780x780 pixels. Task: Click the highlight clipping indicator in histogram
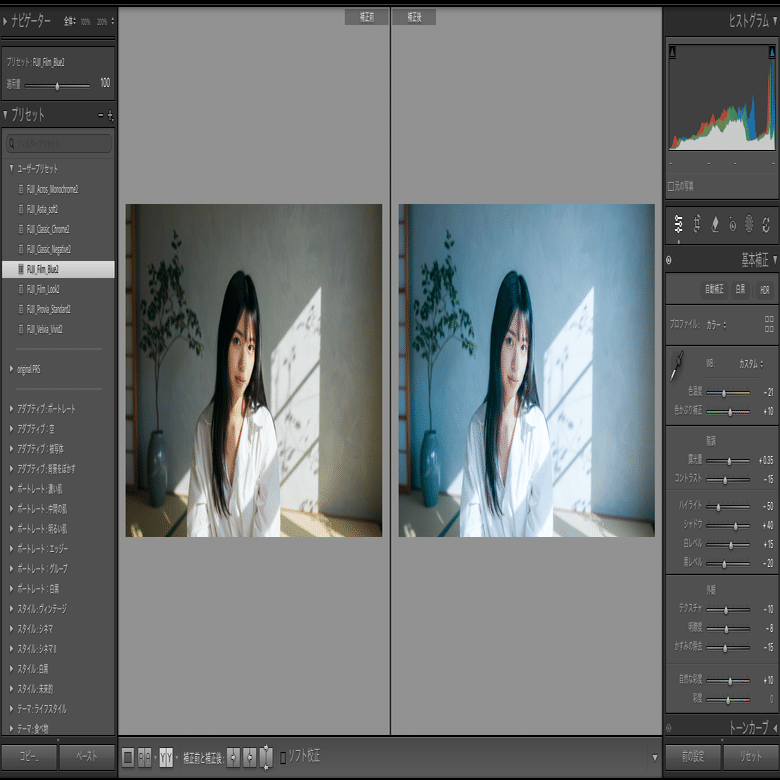point(772,52)
